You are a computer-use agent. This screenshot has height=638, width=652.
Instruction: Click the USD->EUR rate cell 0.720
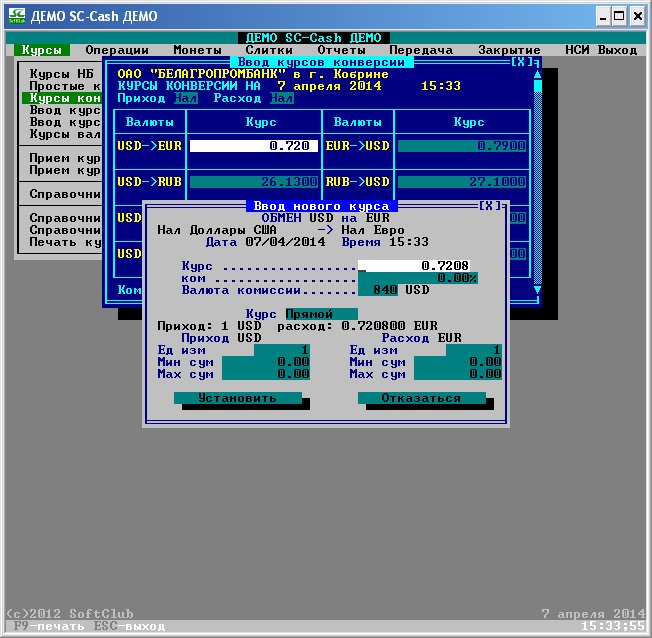[254, 146]
